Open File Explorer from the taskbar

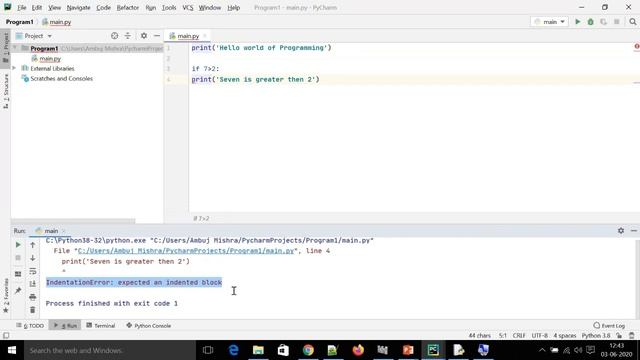pyautogui.click(x=258, y=350)
